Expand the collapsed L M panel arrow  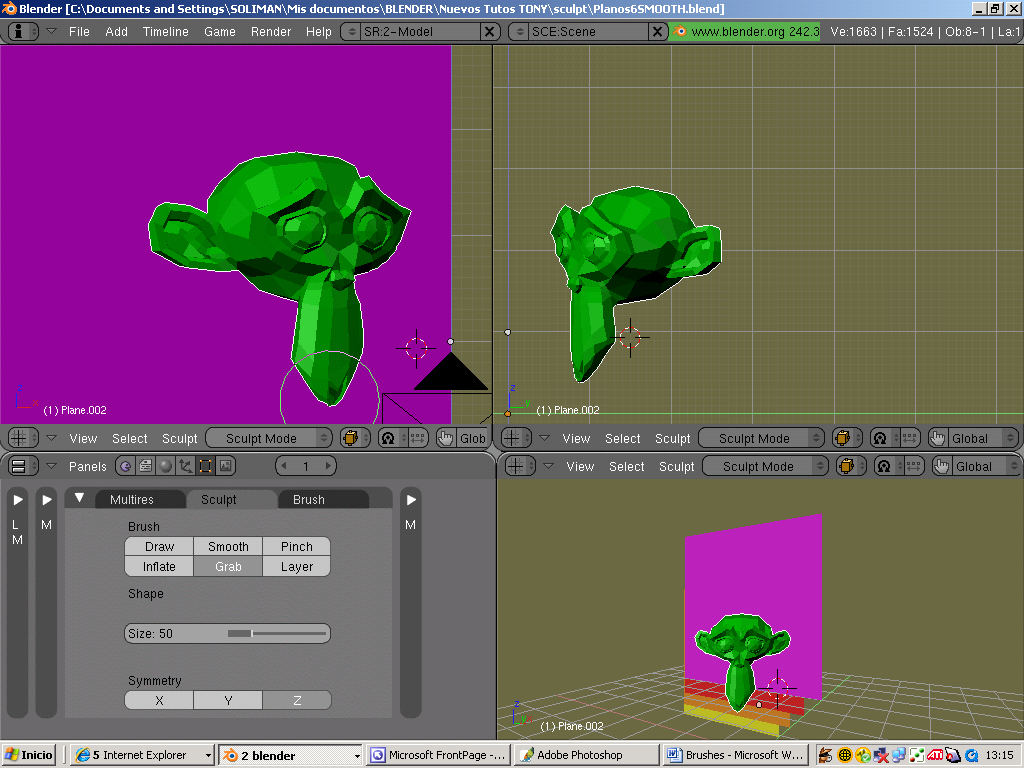point(18,500)
